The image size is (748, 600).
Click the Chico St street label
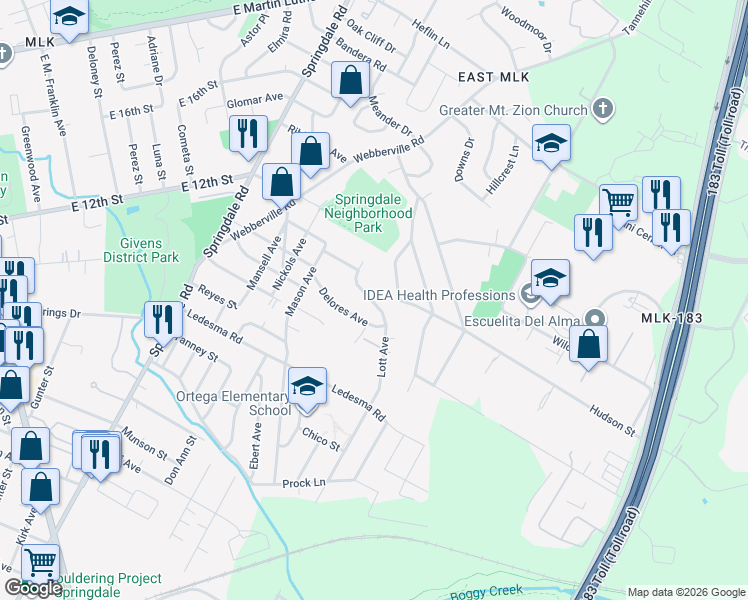(x=322, y=439)
